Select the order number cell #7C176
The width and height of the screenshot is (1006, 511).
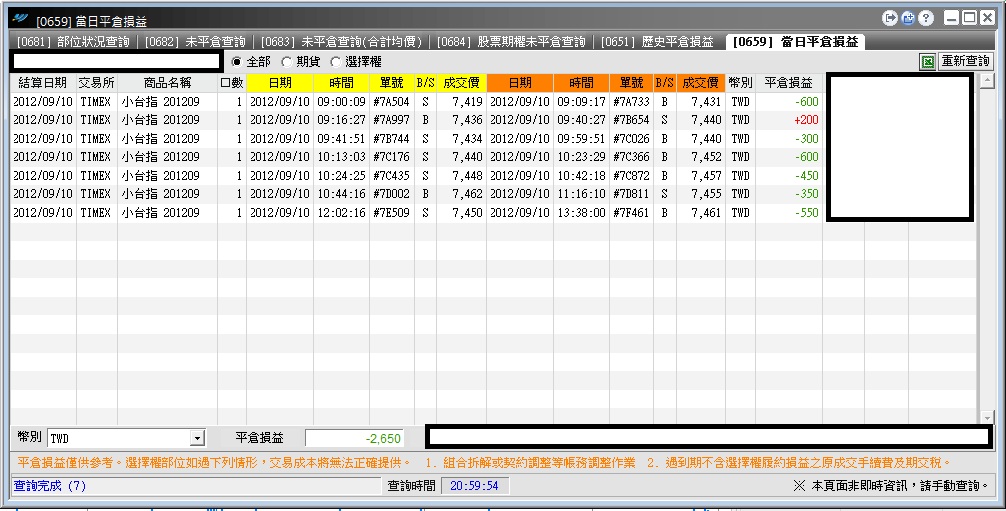(x=391, y=157)
